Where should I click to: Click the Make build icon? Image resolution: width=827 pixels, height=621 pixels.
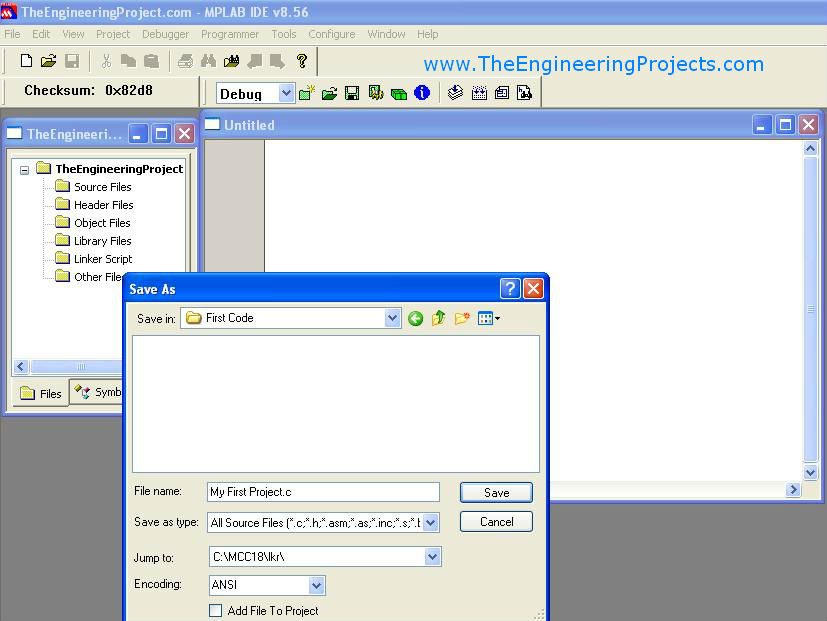pyautogui.click(x=455, y=93)
